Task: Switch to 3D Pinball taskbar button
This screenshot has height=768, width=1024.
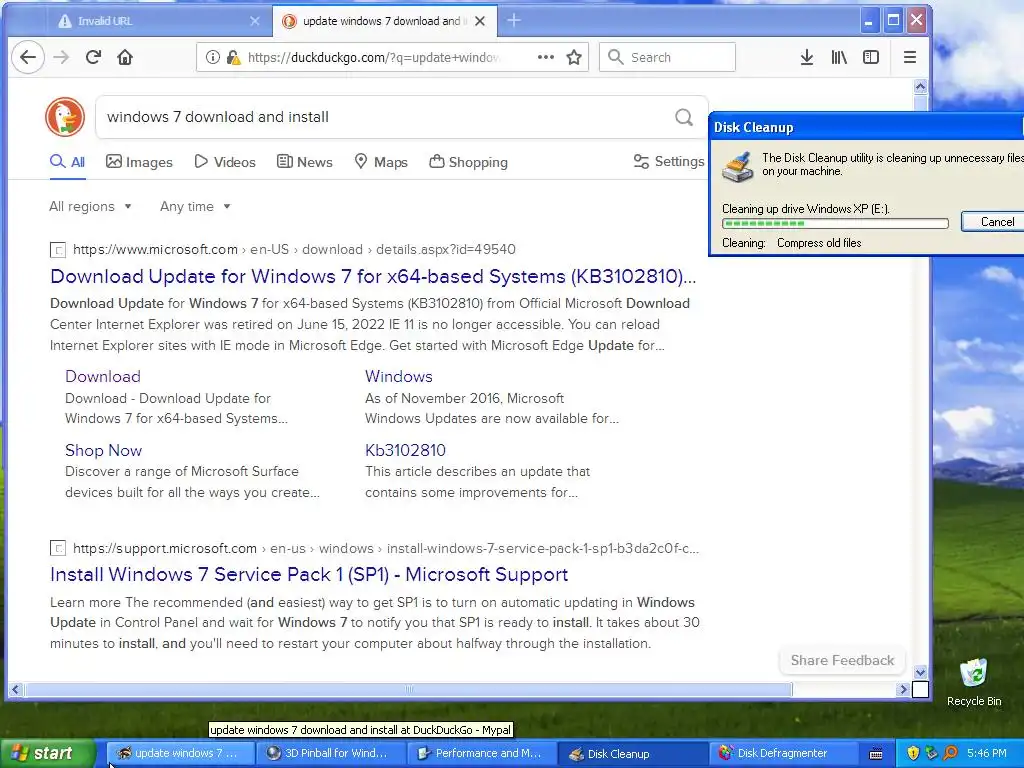Action: pos(330,753)
